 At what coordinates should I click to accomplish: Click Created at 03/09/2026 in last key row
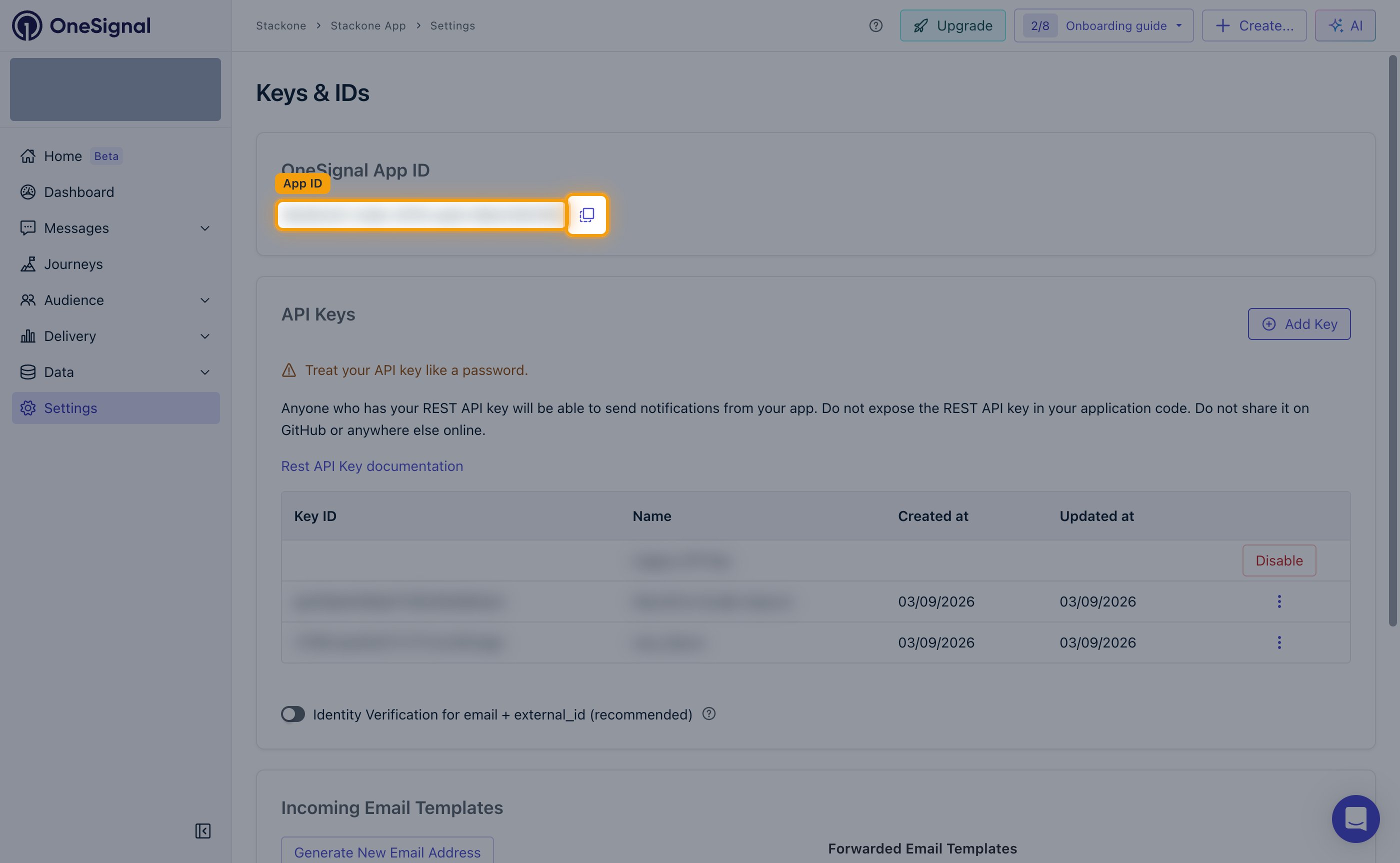(936, 642)
